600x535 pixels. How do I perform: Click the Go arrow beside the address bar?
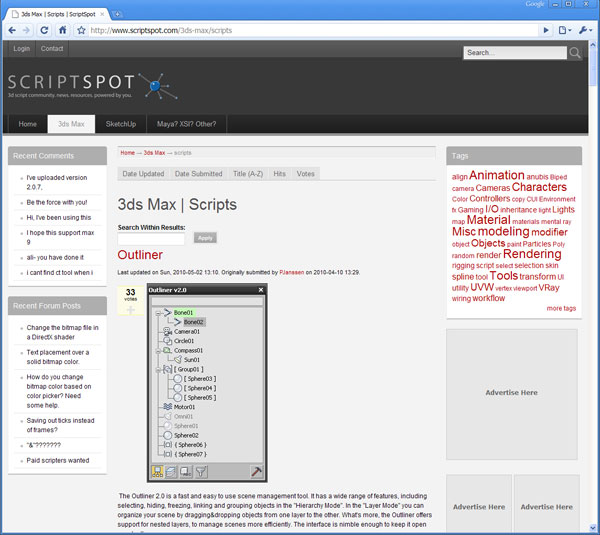point(546,30)
